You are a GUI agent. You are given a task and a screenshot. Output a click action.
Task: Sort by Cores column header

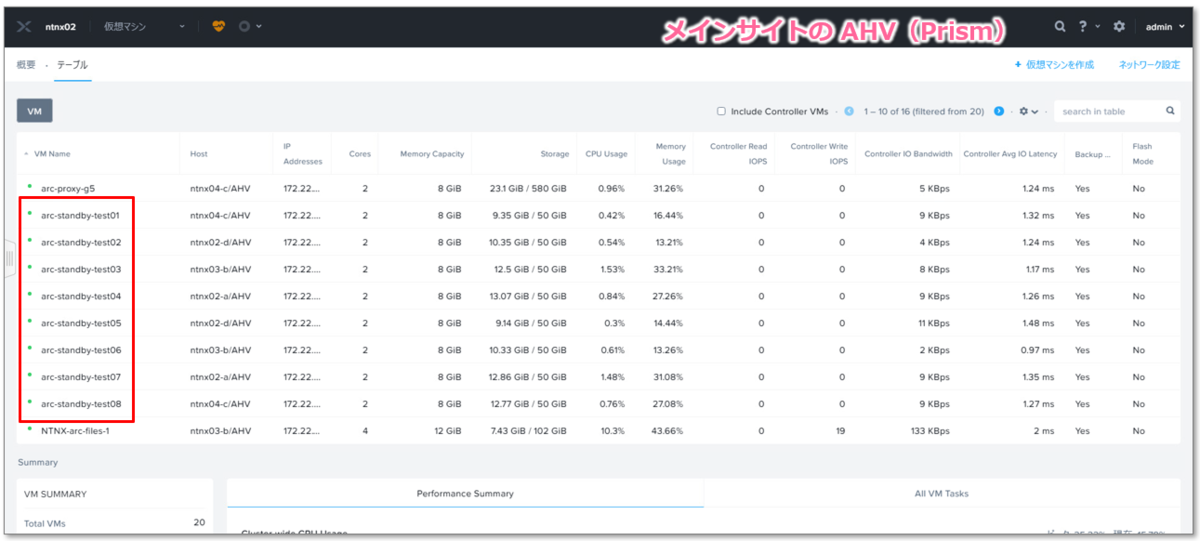point(360,154)
